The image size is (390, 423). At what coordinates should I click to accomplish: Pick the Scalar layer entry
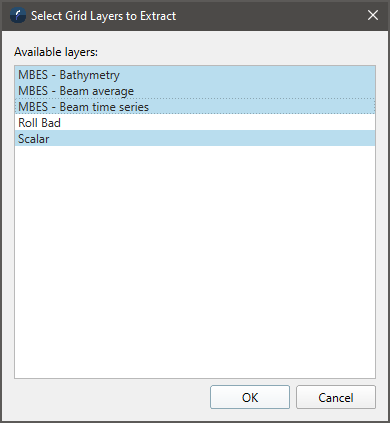195,139
